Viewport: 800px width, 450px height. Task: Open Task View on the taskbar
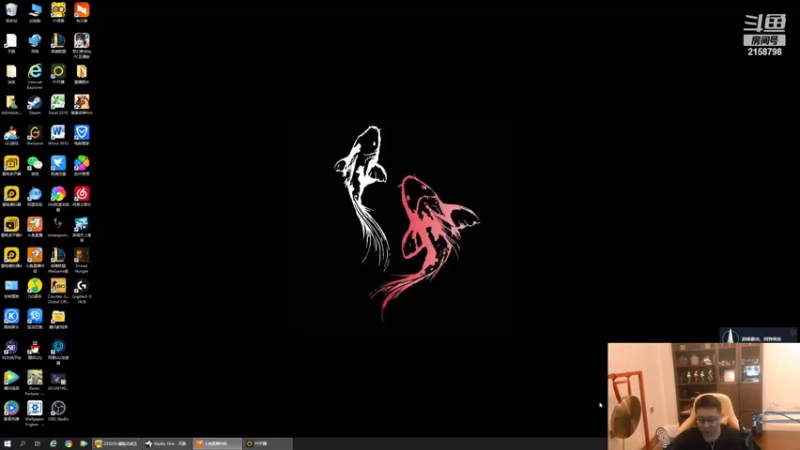[x=37, y=444]
